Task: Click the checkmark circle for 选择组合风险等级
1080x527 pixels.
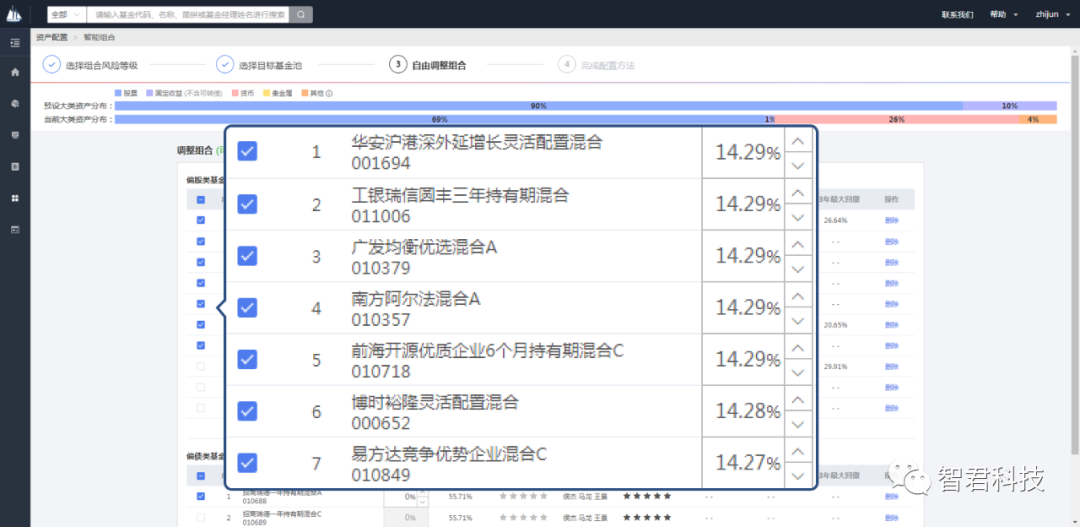Action: (52, 65)
